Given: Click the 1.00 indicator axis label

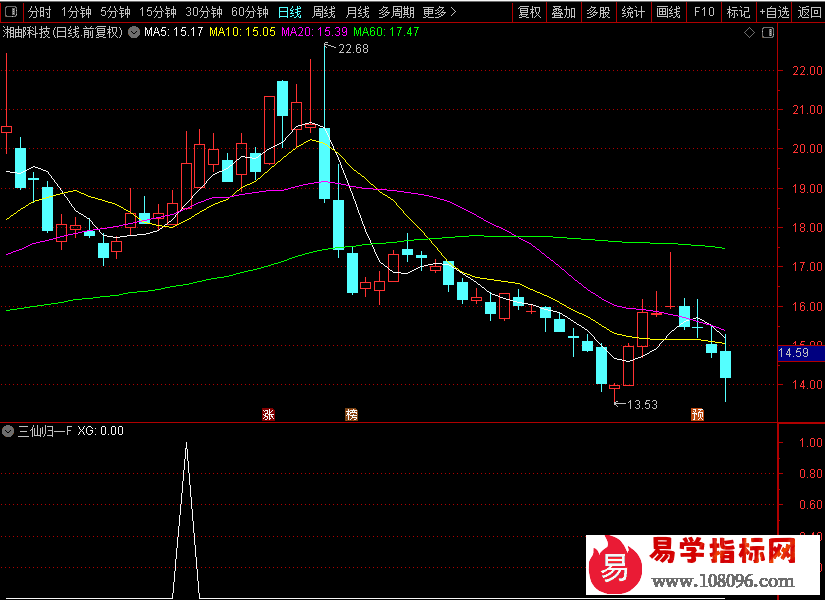Looking at the screenshot, I should pos(811,443).
